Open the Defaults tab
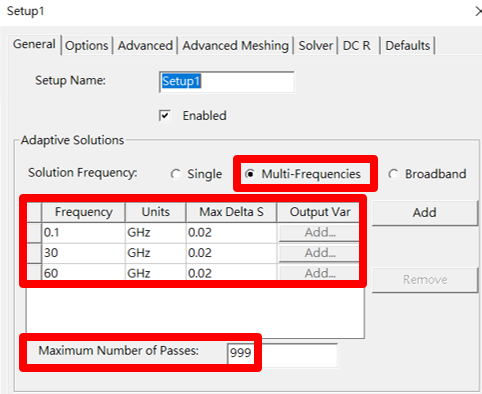The image size is (482, 394). (408, 46)
